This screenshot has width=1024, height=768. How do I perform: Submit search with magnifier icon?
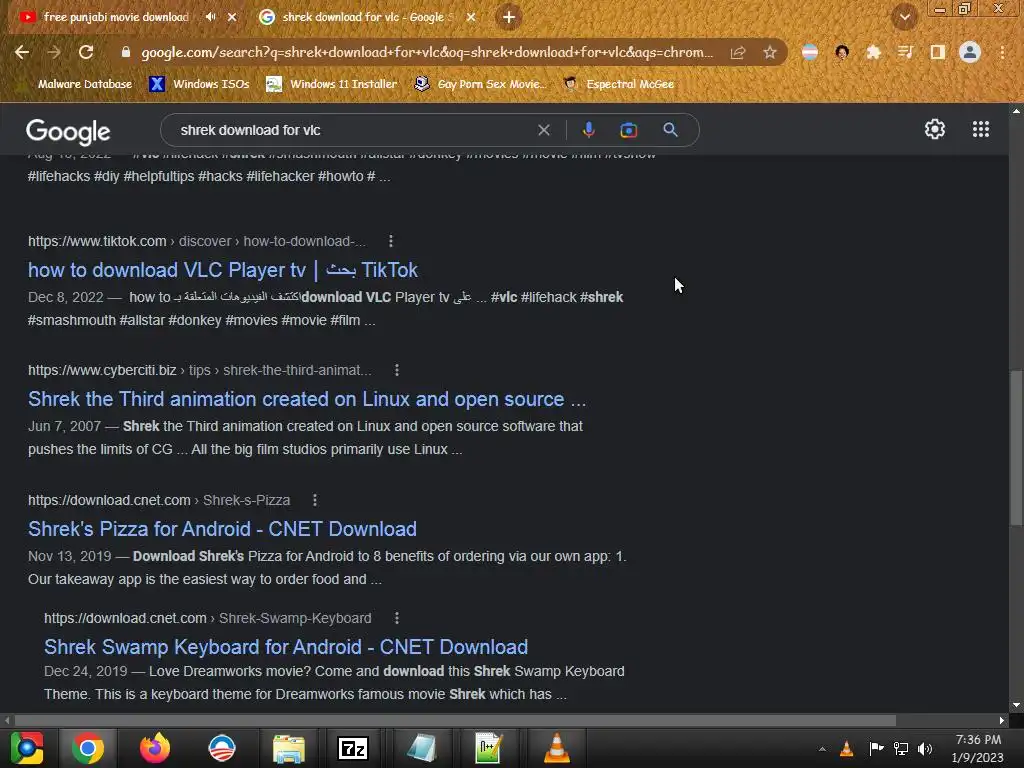[670, 130]
